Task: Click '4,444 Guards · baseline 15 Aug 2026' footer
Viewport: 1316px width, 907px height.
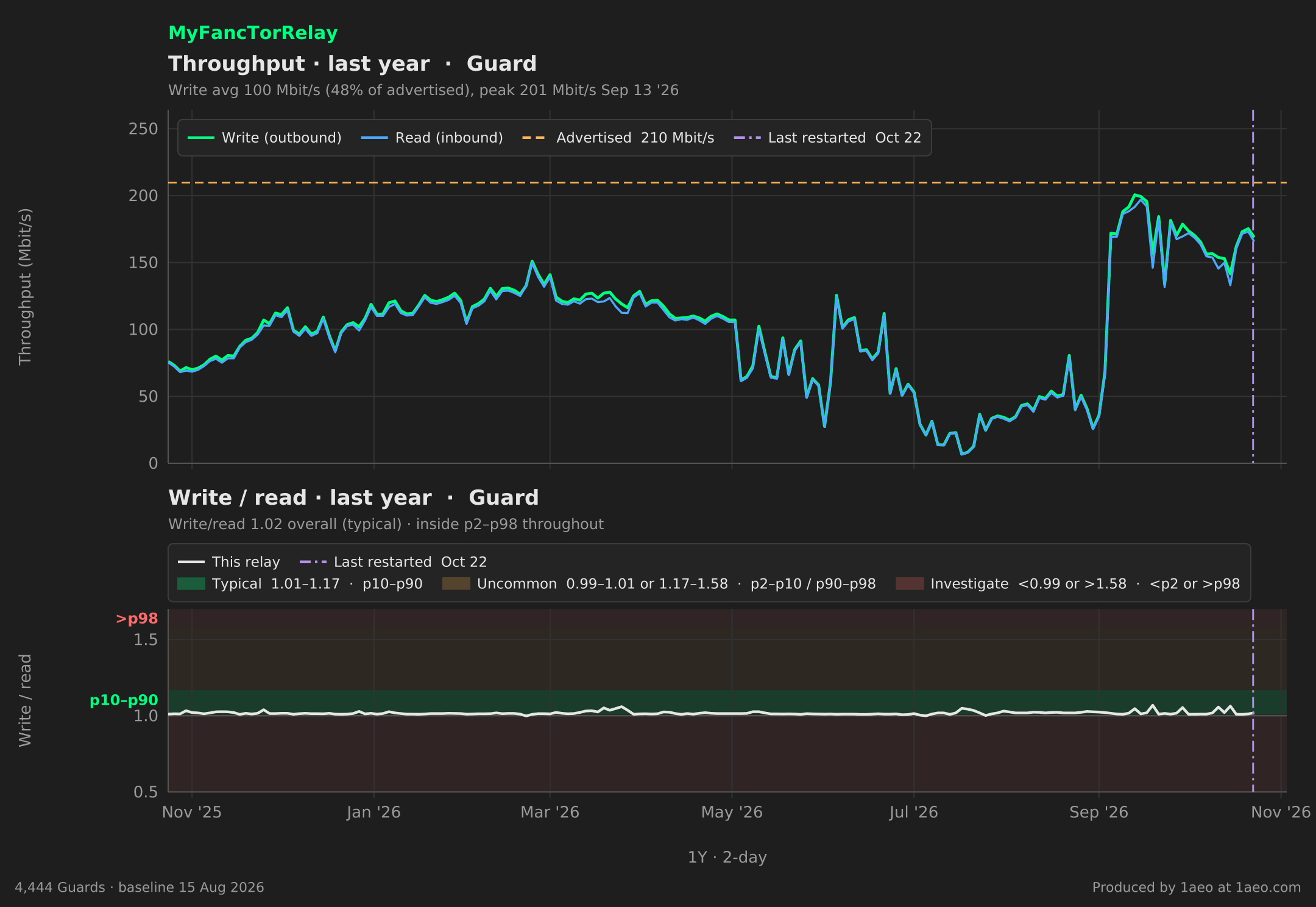Action: (140, 887)
